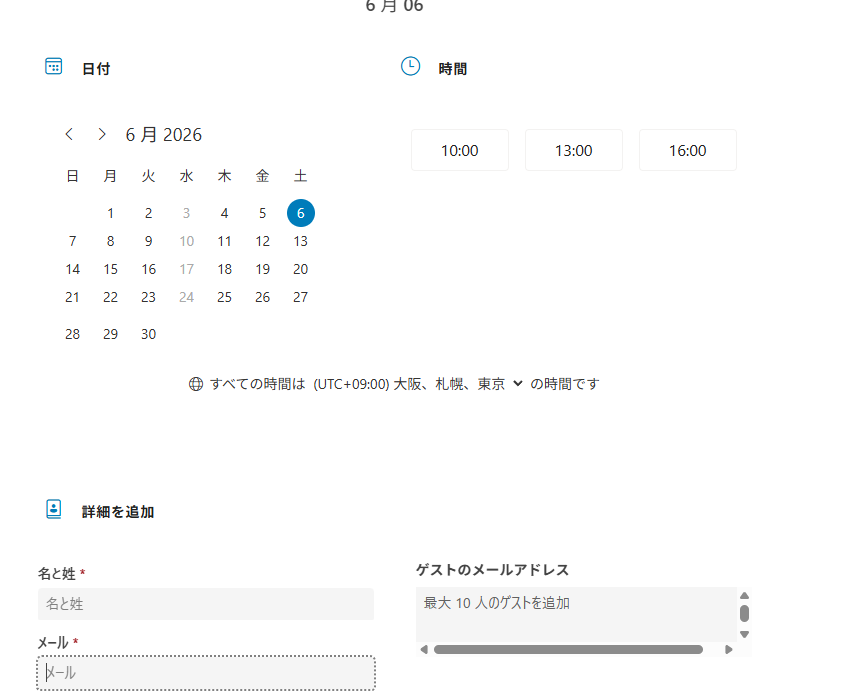
Task: Click the 6 月 2026 month heading
Action: pos(164,134)
